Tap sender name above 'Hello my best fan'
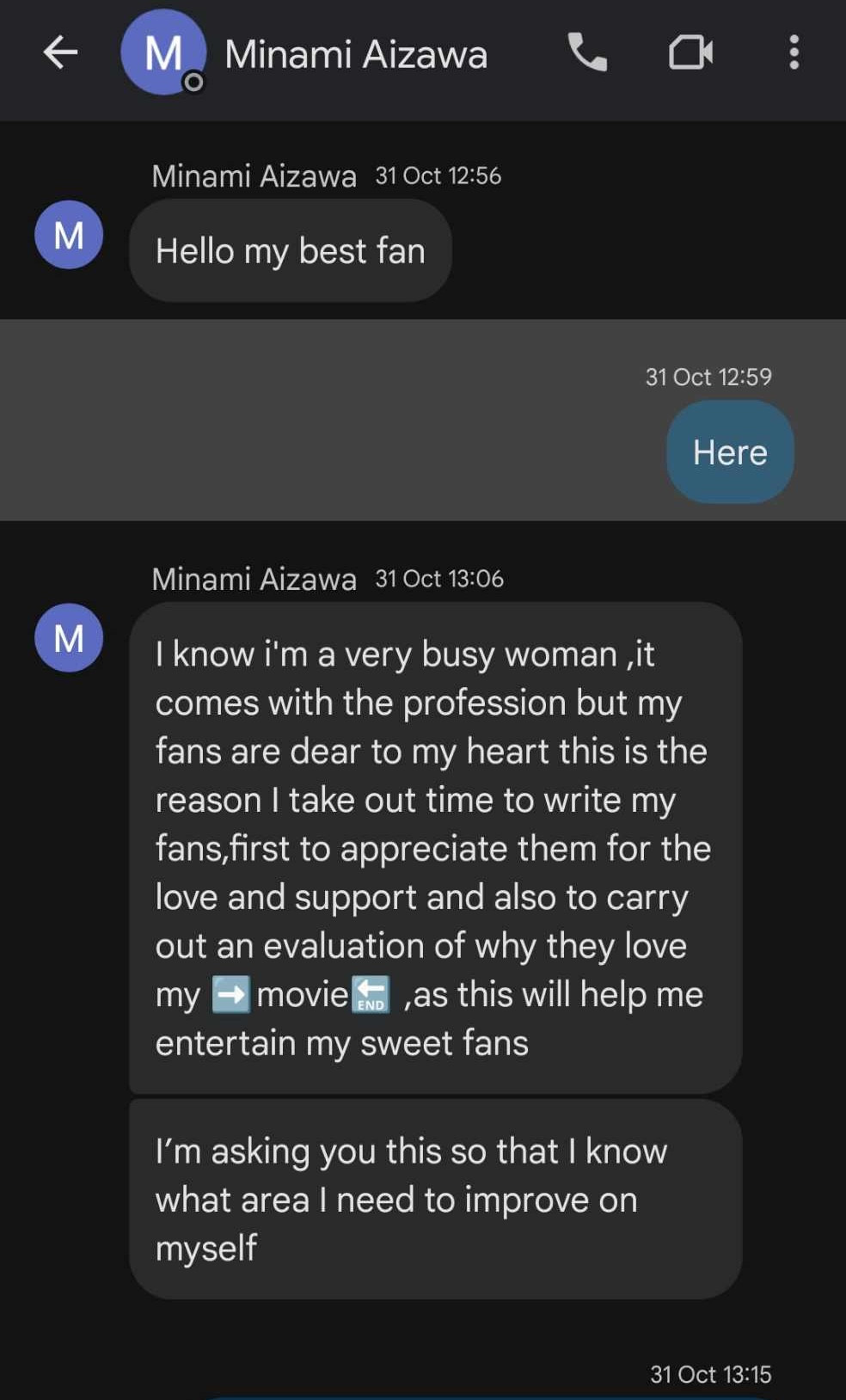 [x=254, y=176]
